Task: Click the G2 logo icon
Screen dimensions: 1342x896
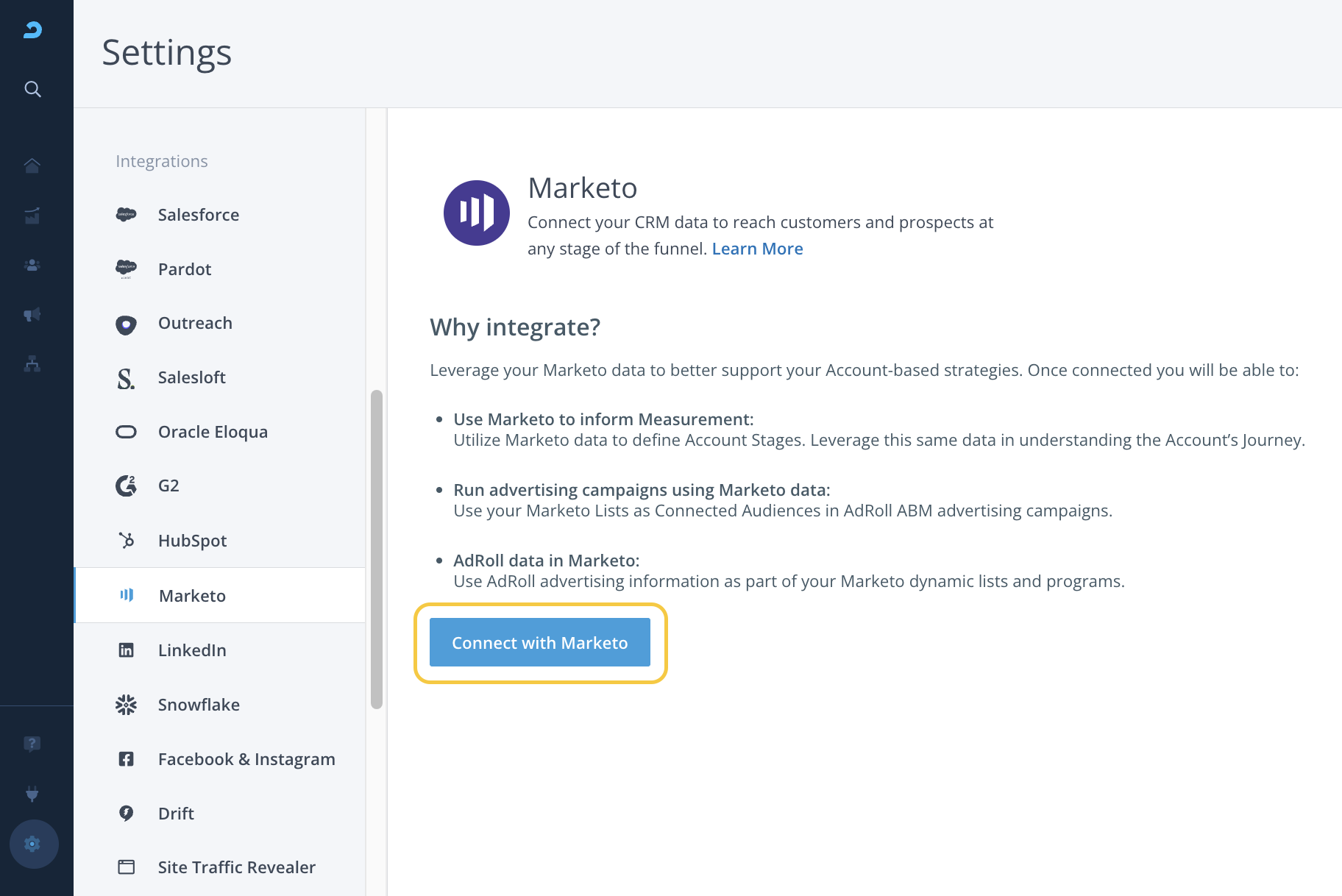Action: [x=126, y=486]
